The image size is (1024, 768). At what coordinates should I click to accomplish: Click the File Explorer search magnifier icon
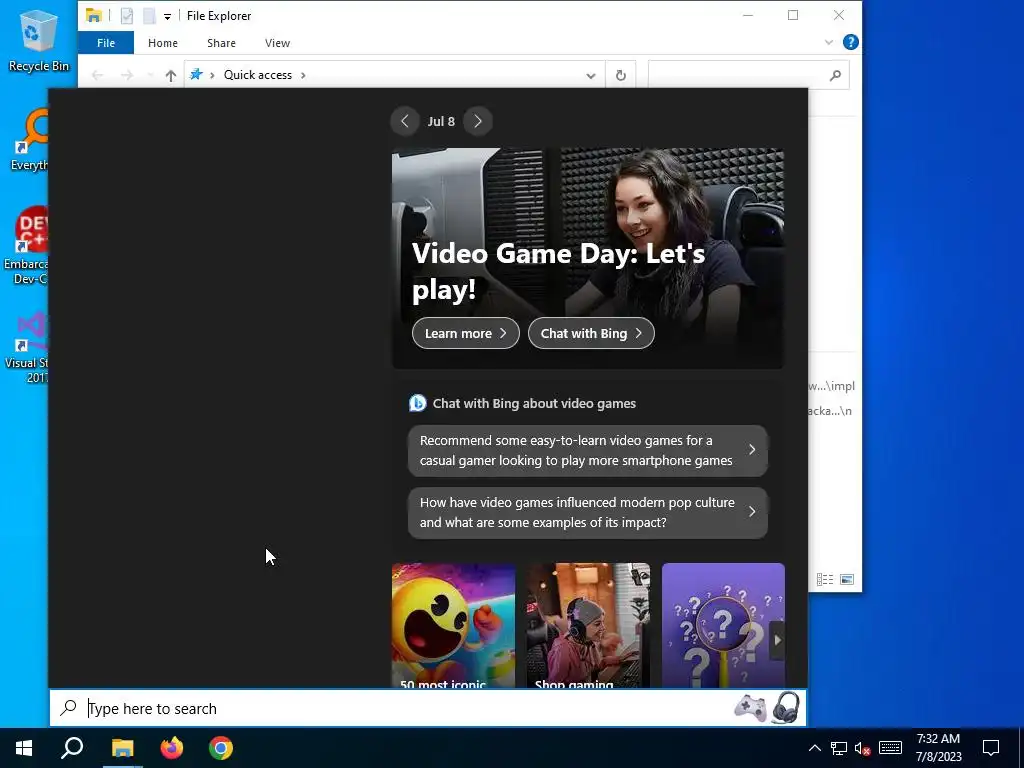click(x=835, y=76)
